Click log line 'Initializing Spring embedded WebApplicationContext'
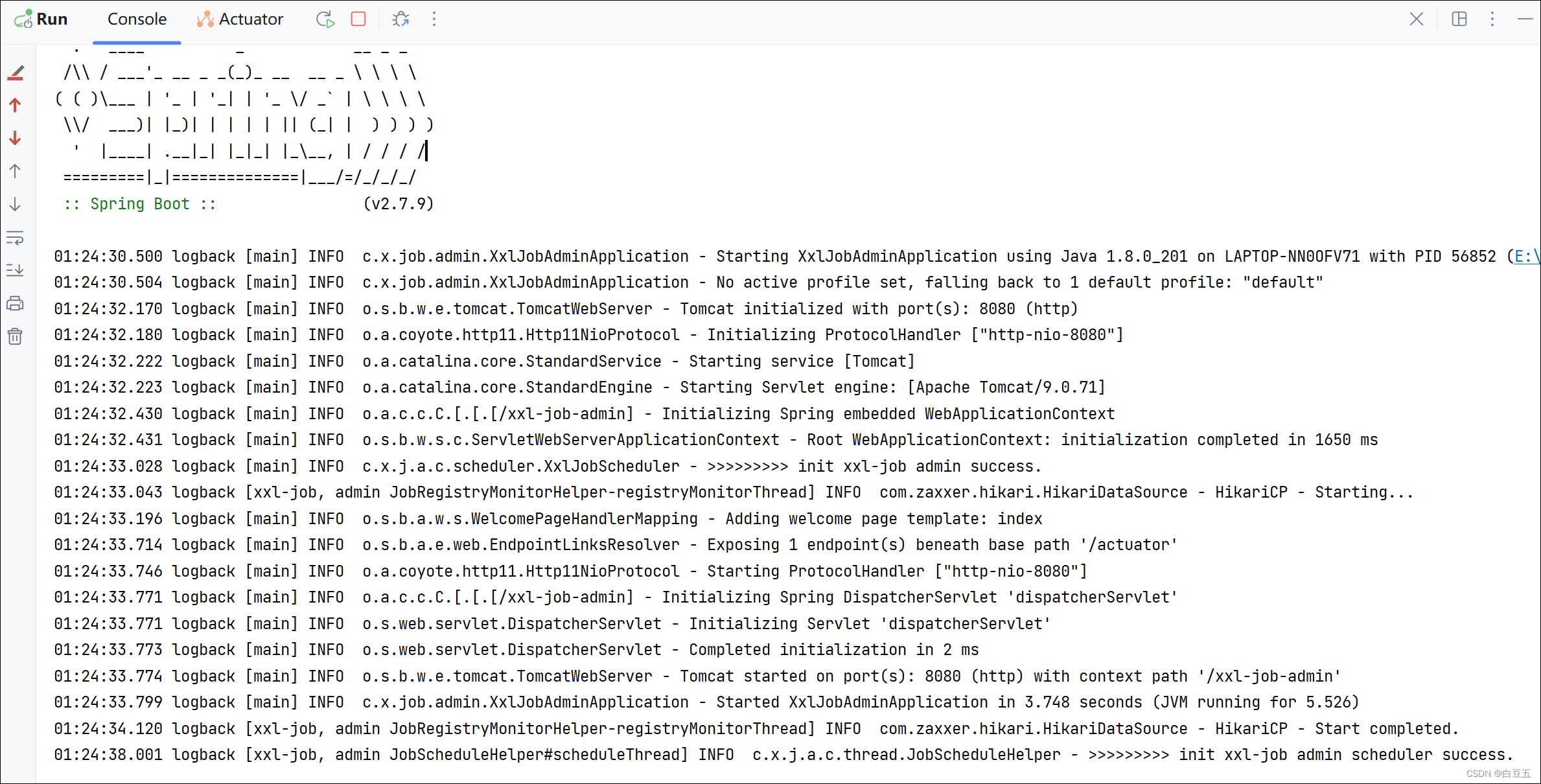 tap(585, 414)
